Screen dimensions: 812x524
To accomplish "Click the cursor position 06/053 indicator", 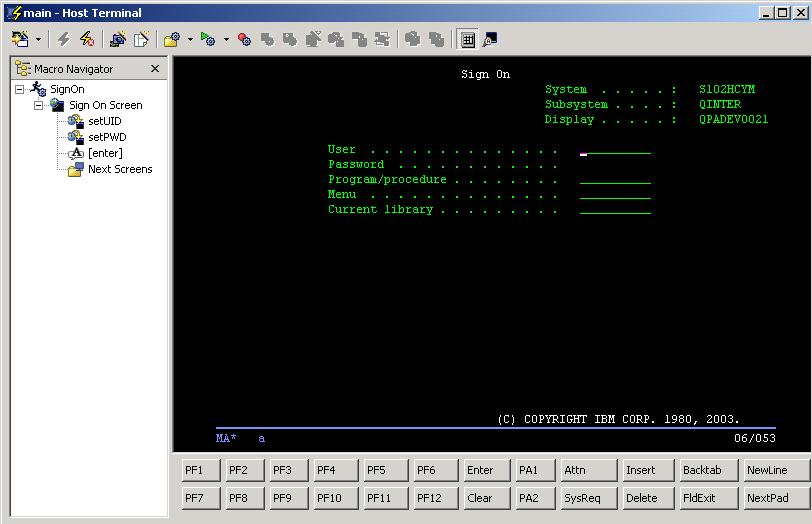I will point(755,438).
